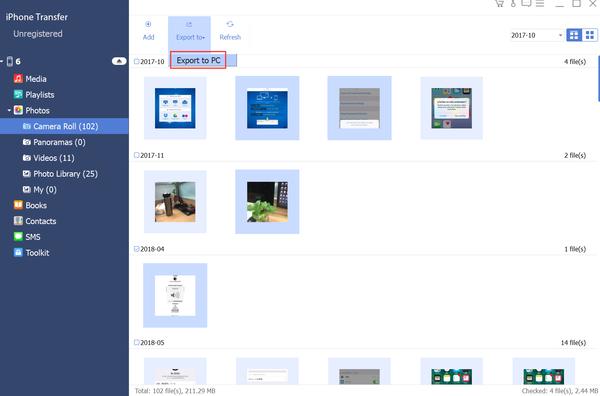This screenshot has width=600, height=396.
Task: Open the hamburger menu icon in title bar
Action: pos(540,3)
